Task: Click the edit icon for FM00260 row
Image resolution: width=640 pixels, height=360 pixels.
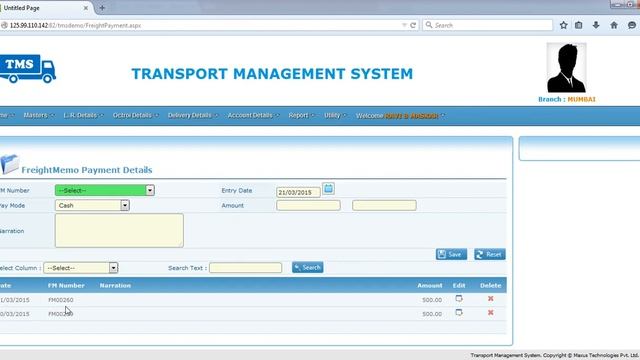Action: pyautogui.click(x=459, y=299)
